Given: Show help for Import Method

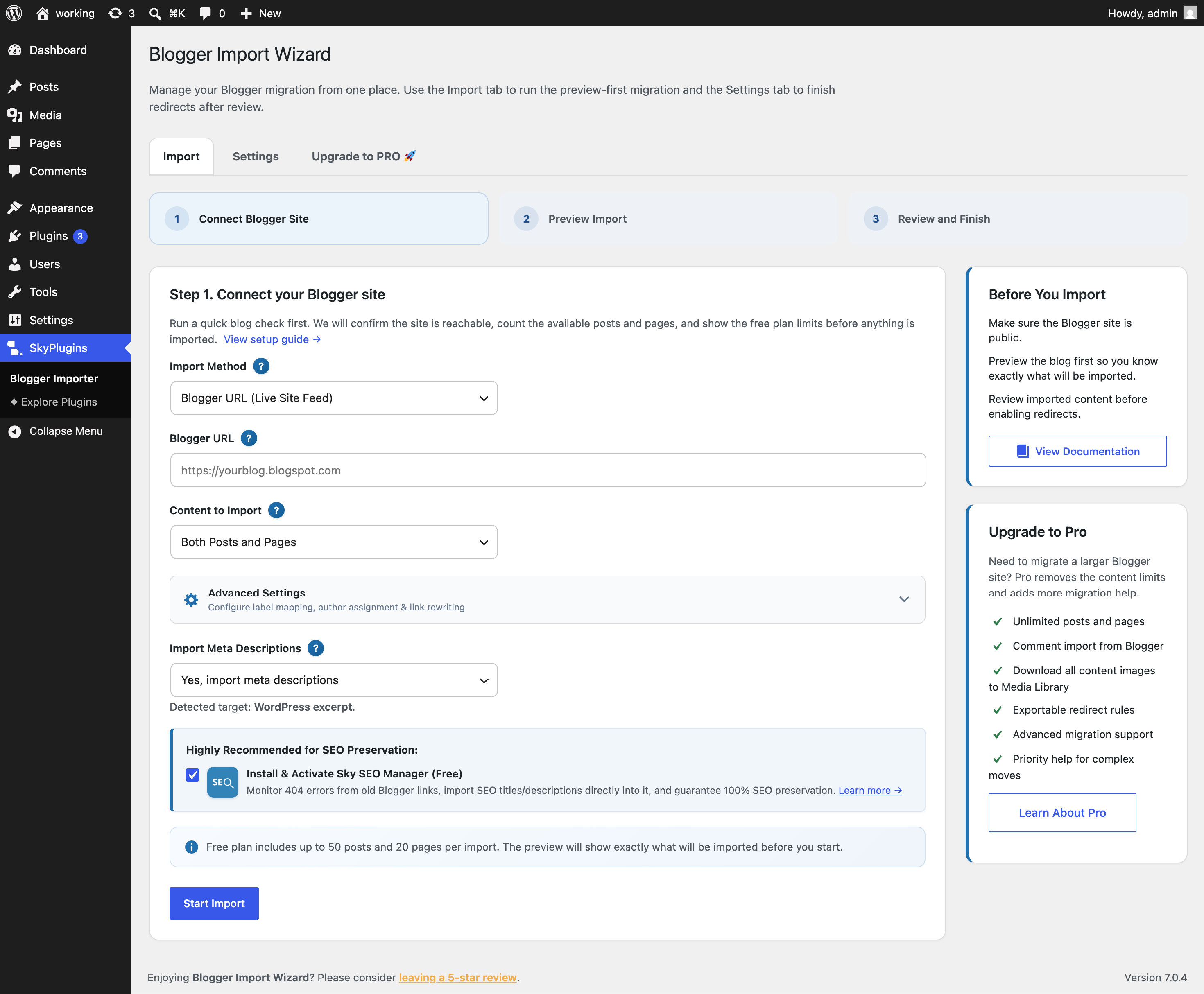Looking at the screenshot, I should (261, 366).
